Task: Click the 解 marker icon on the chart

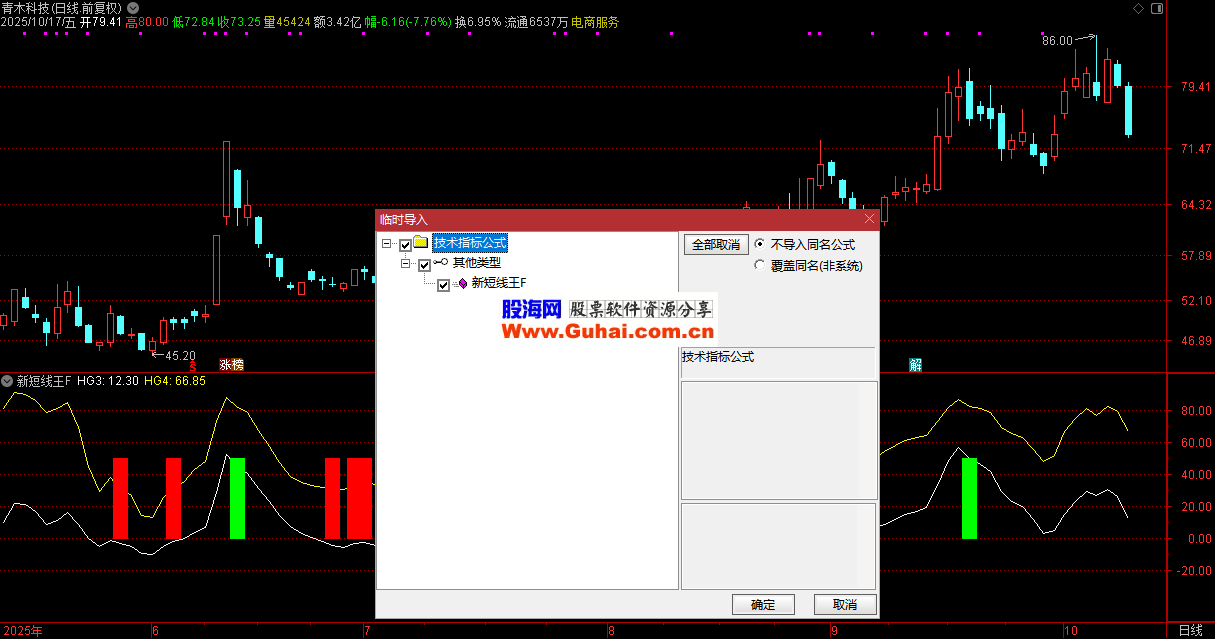Action: (x=915, y=365)
